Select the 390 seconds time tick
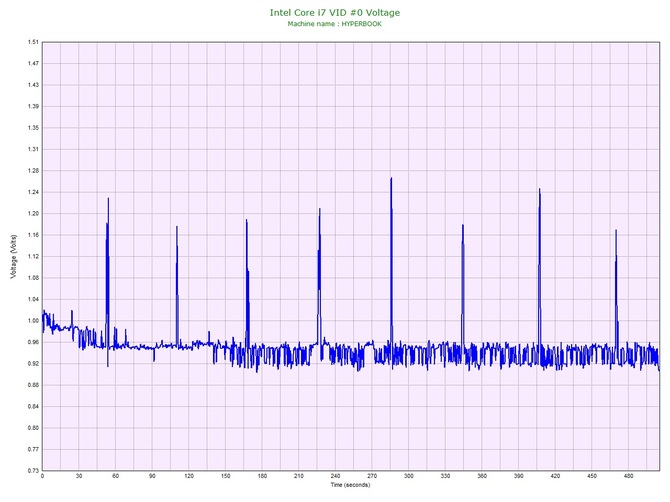The height and width of the screenshot is (502, 670). coord(518,476)
